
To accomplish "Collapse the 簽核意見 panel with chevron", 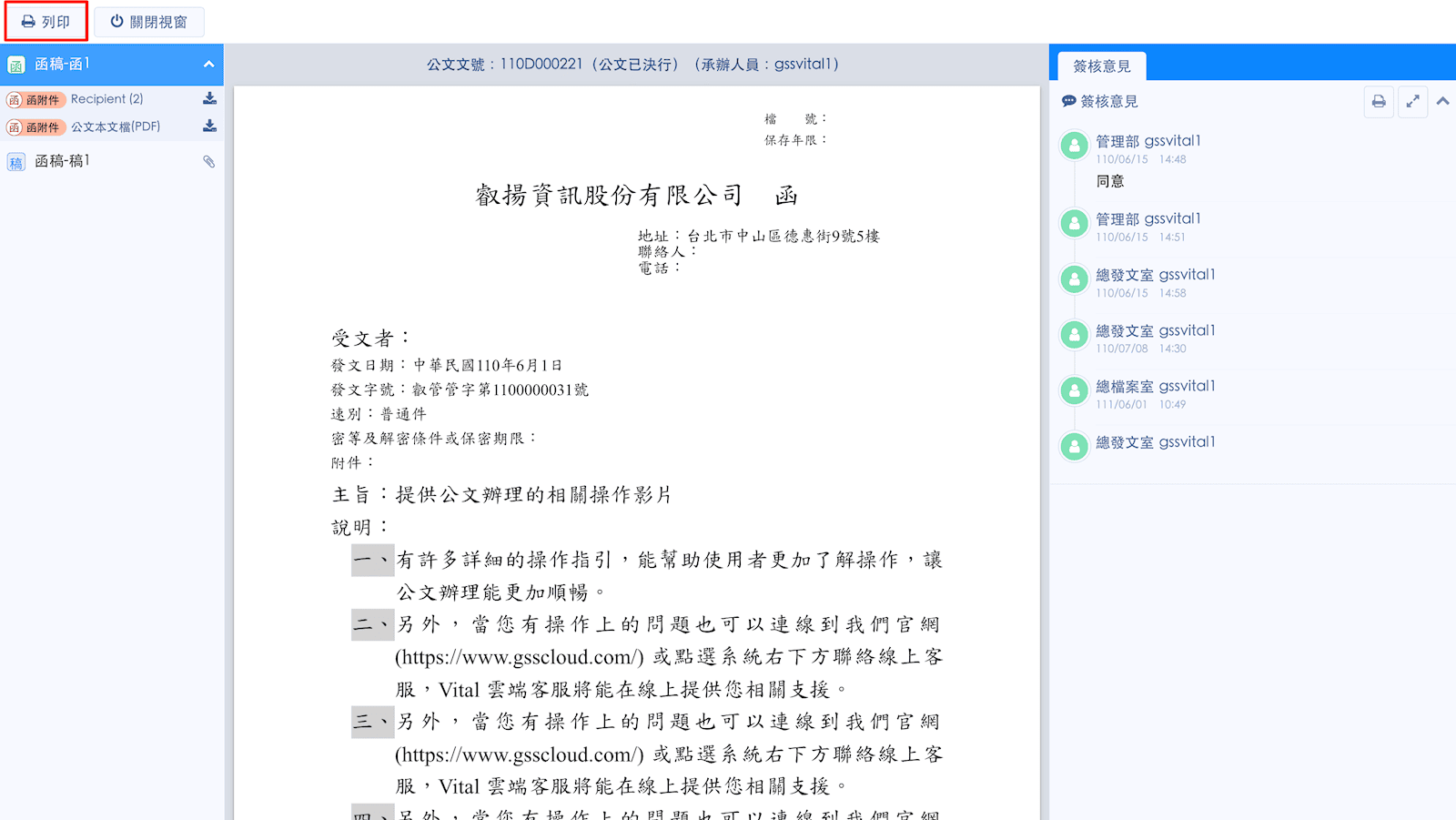I will click(x=1442, y=101).
